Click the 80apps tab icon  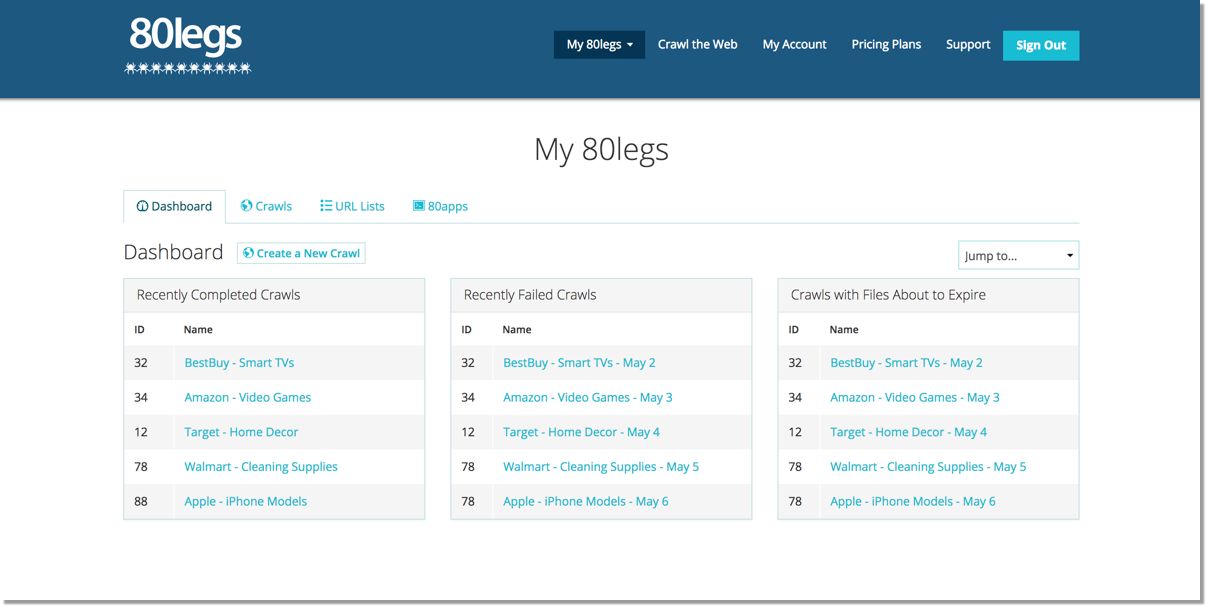tap(419, 206)
